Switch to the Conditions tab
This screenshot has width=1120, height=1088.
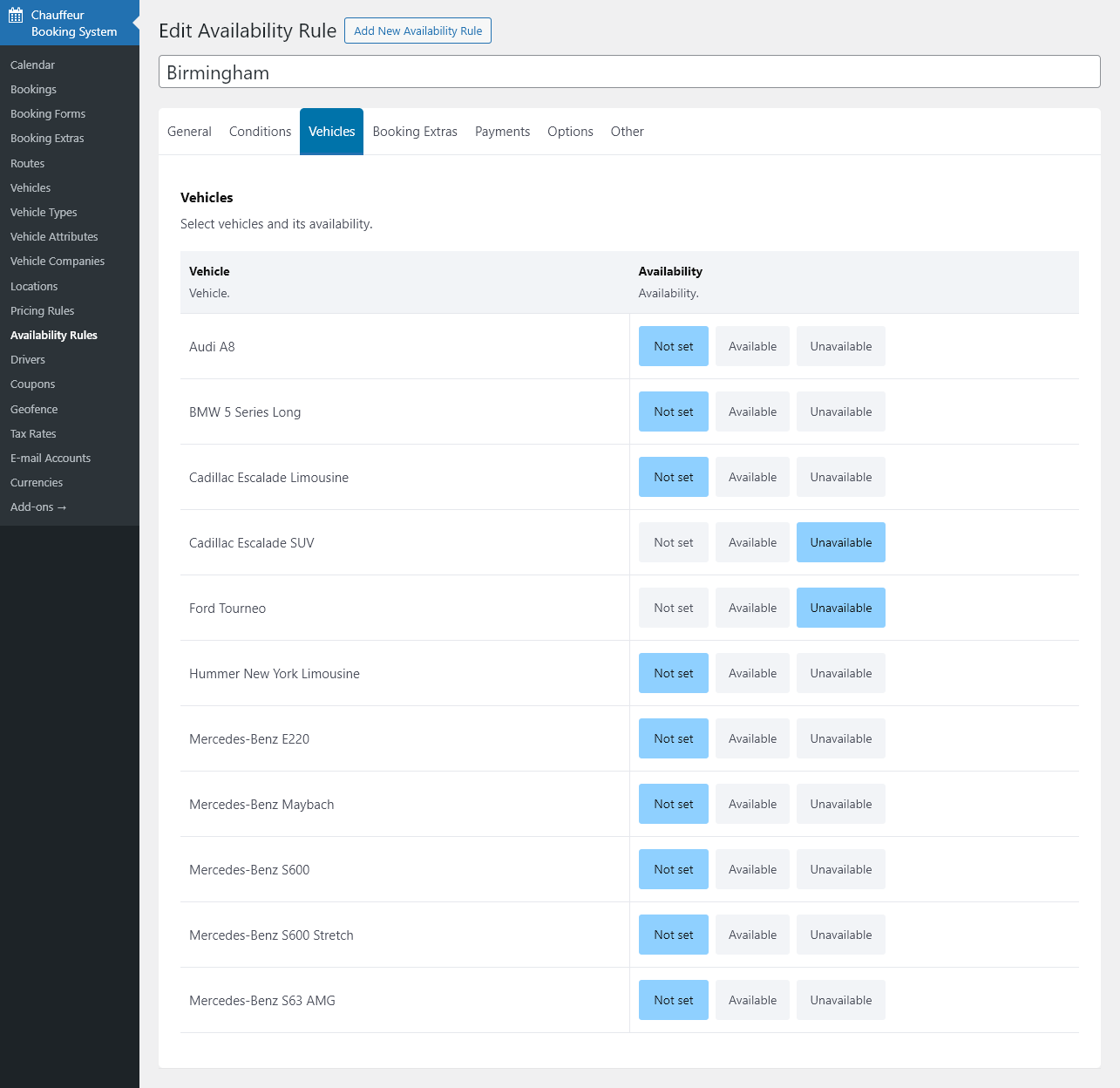tap(260, 132)
